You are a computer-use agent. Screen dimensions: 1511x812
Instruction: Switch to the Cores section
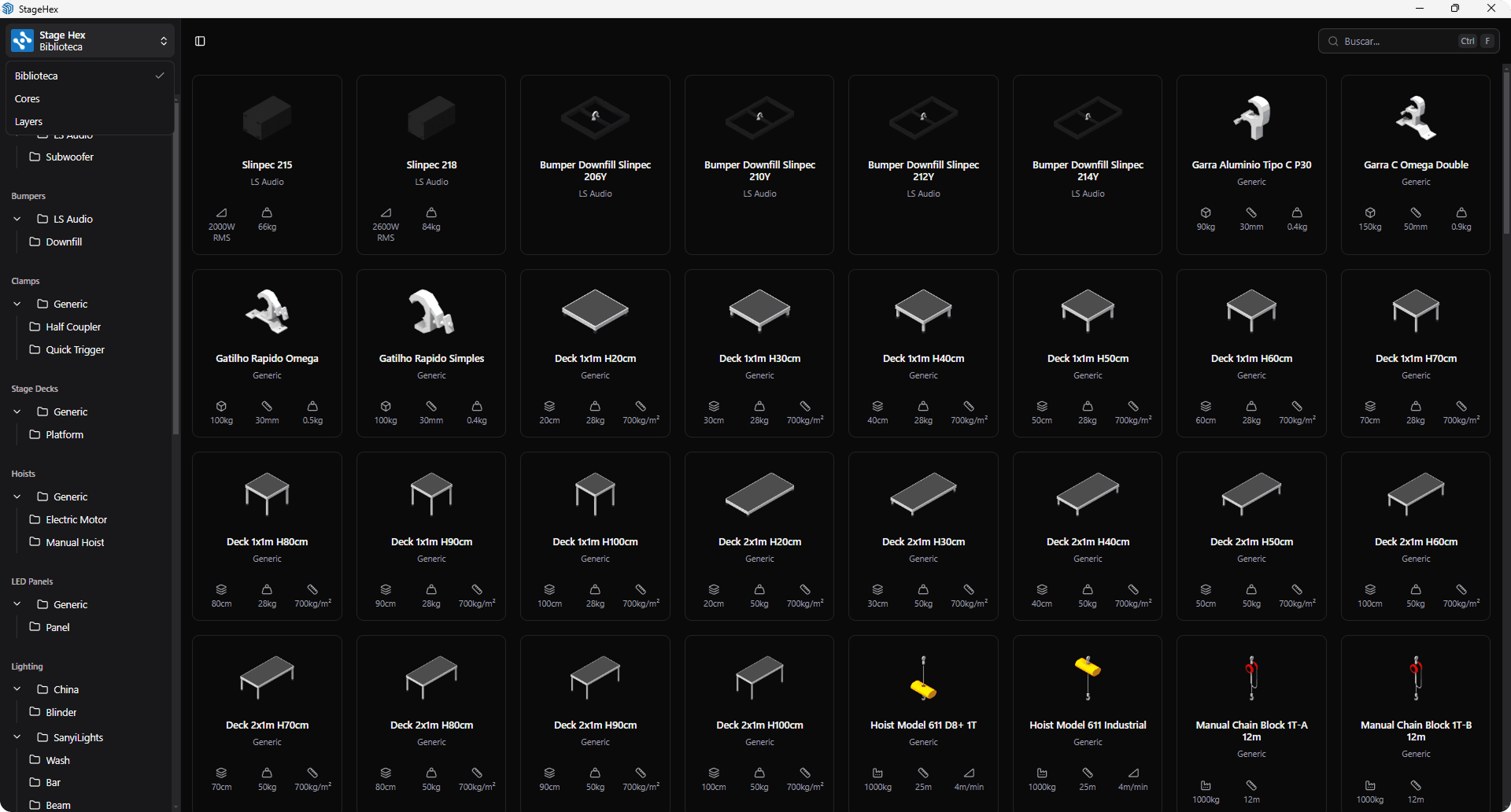28,98
